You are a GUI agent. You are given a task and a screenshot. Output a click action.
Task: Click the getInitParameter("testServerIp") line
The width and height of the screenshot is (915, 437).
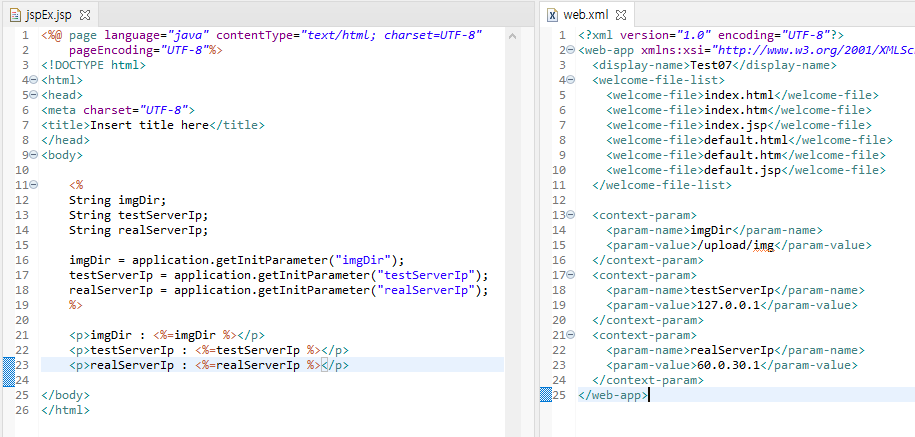point(278,275)
